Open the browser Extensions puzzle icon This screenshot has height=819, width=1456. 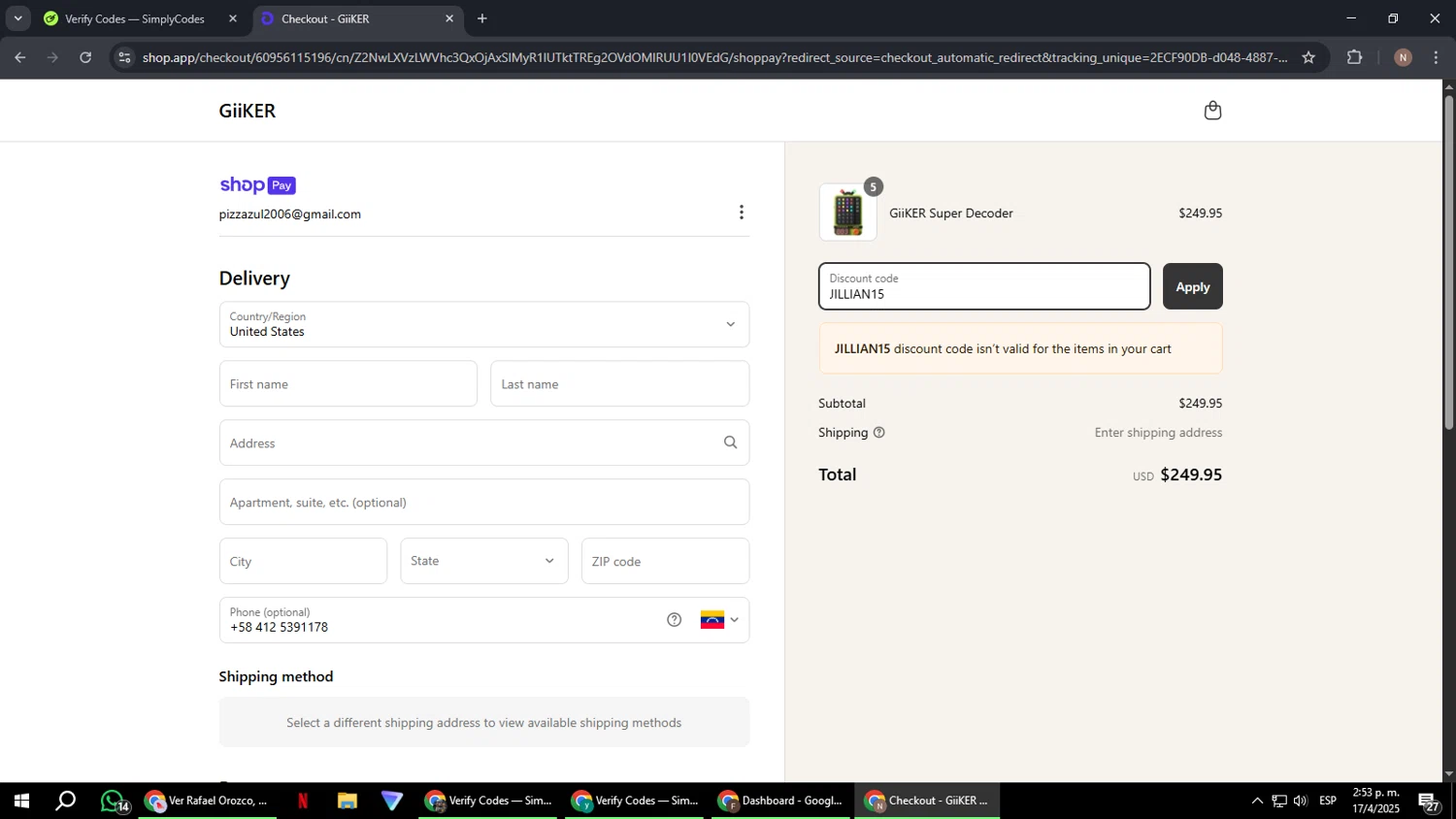coord(1355,58)
